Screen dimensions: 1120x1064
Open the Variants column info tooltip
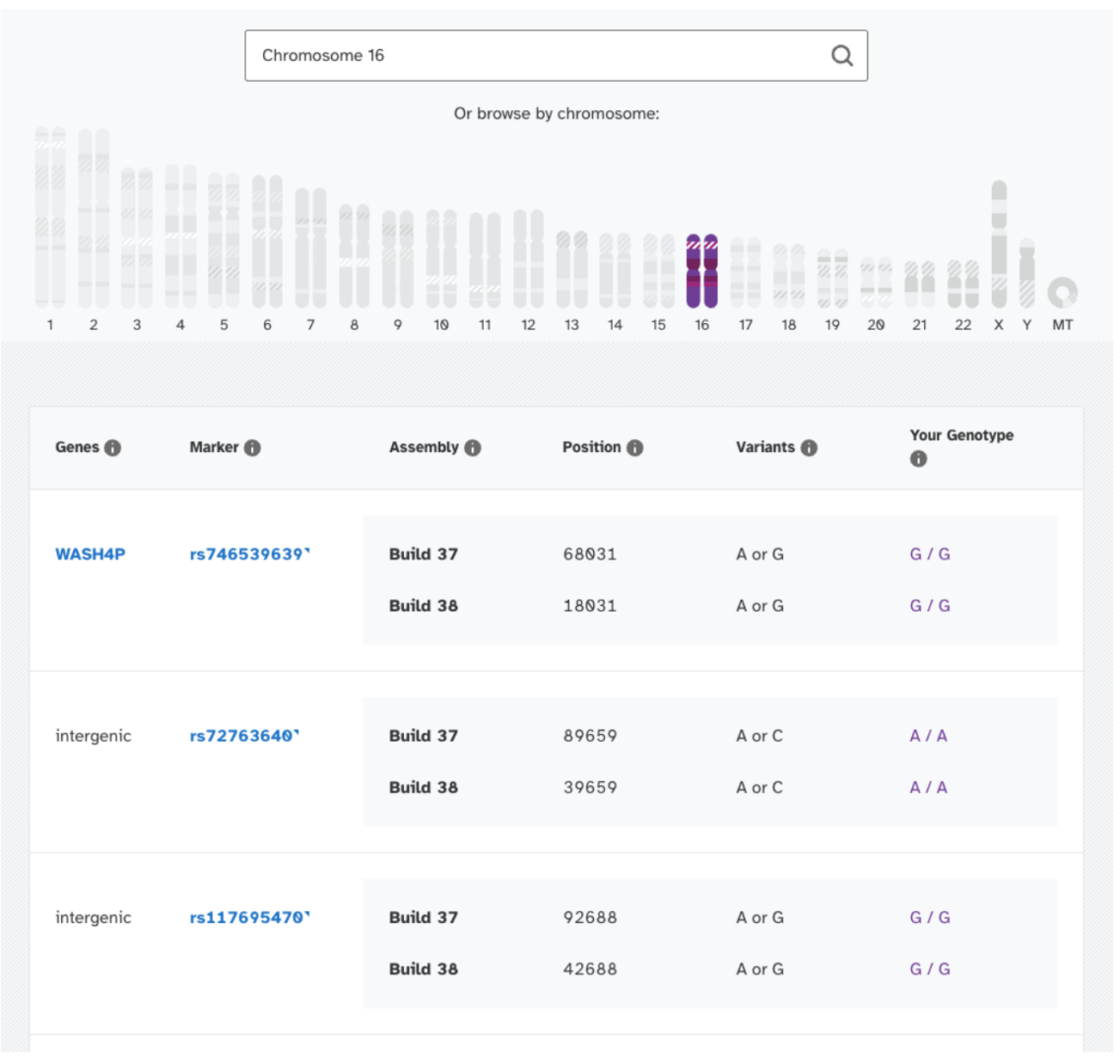click(807, 446)
